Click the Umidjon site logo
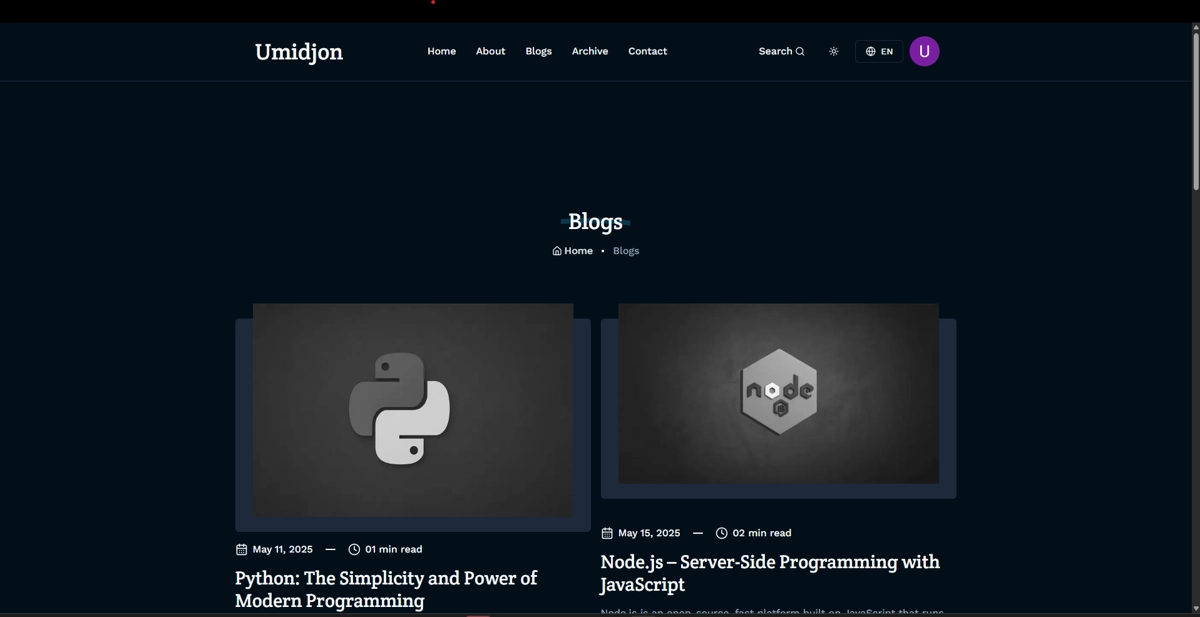Image resolution: width=1200 pixels, height=617 pixels. 298,52
